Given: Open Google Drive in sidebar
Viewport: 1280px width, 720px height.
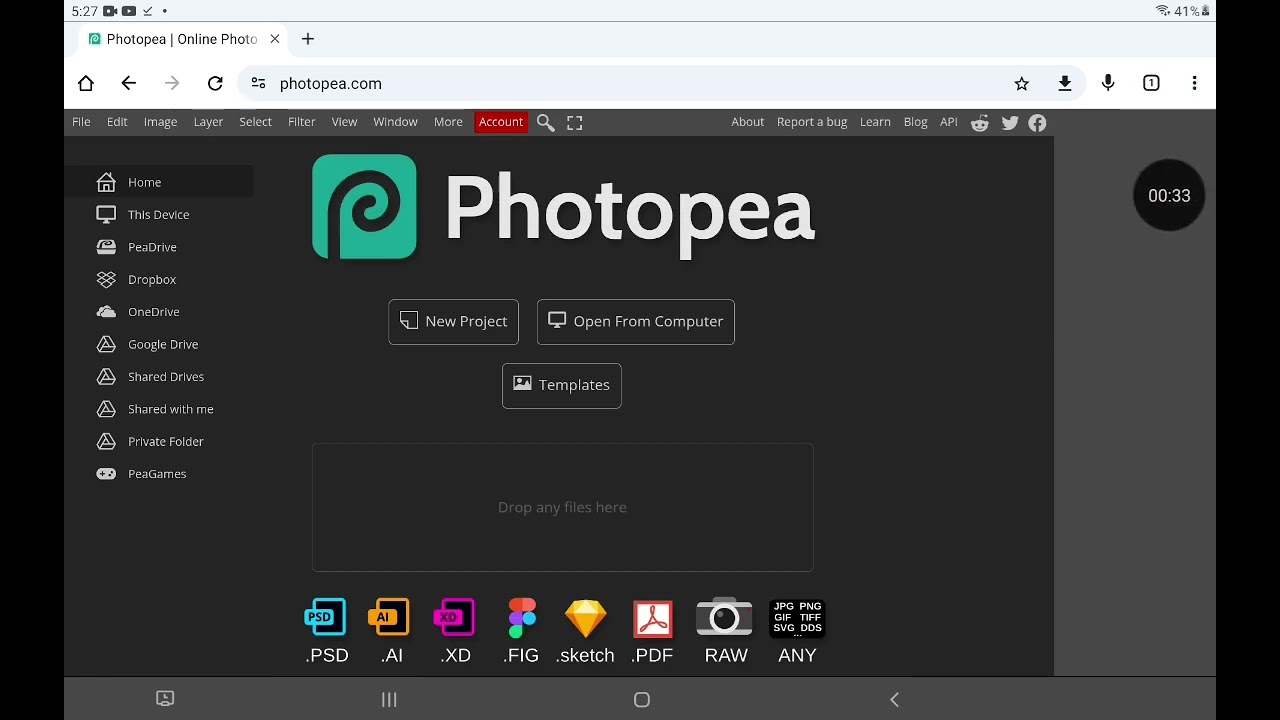Looking at the screenshot, I should coord(159,344).
